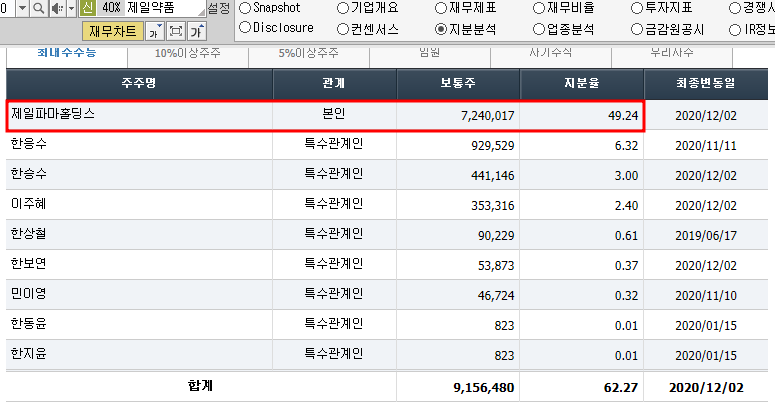Click ownership ratio 6.32
Viewport: 775px width, 407px height.
coord(626,146)
